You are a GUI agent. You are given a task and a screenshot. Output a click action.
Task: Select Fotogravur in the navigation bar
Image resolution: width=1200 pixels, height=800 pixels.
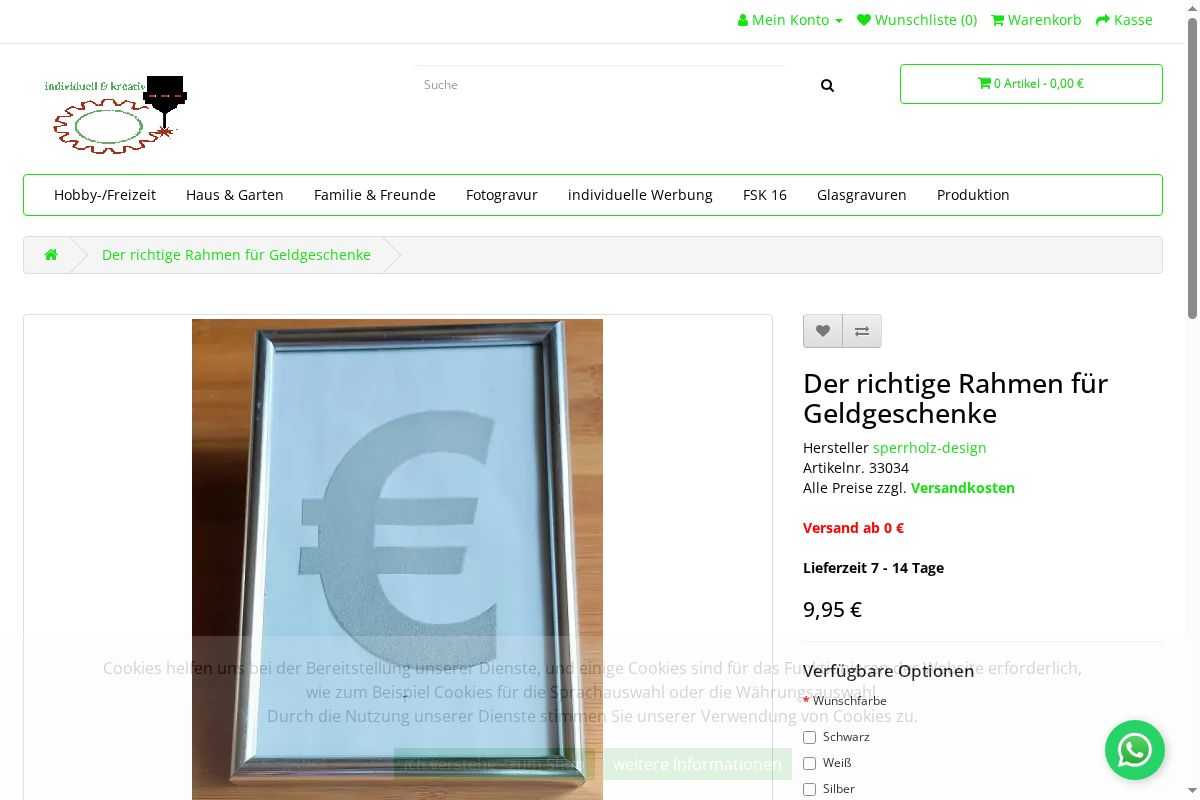click(x=502, y=195)
